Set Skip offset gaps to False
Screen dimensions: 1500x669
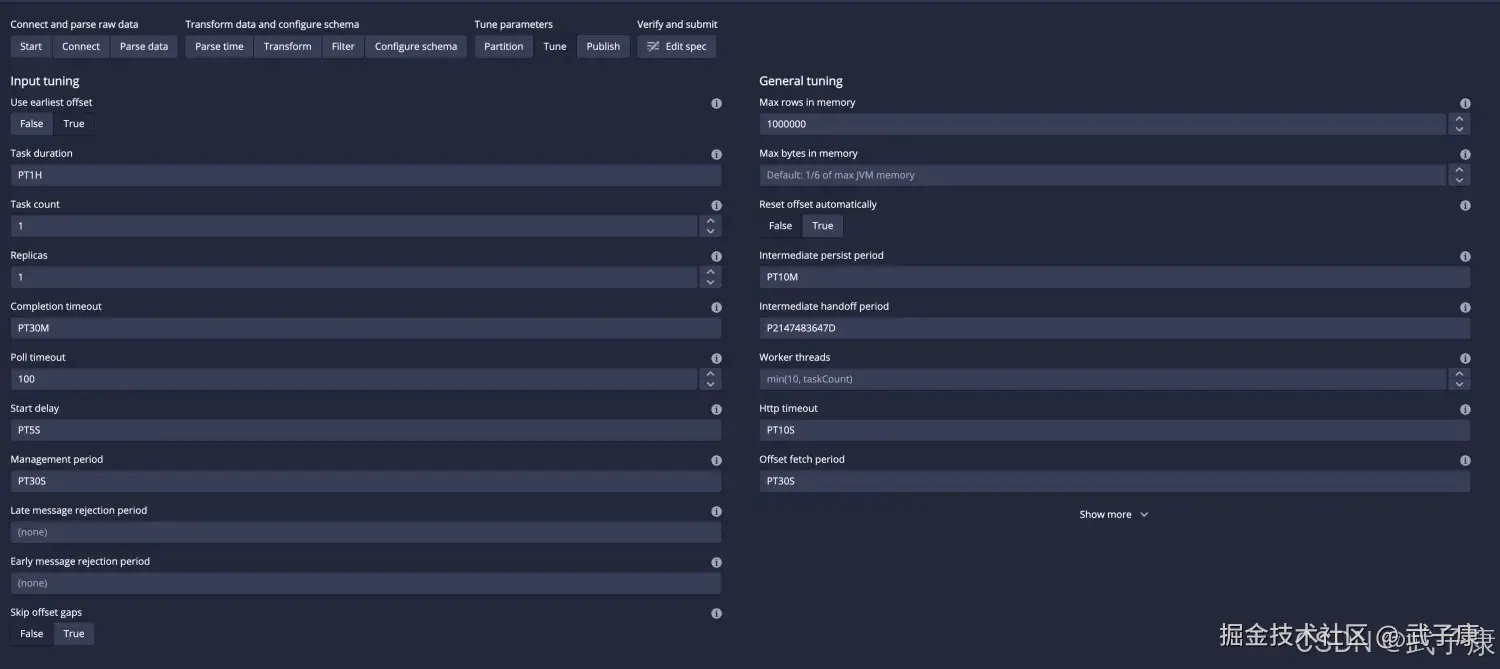(x=32, y=634)
